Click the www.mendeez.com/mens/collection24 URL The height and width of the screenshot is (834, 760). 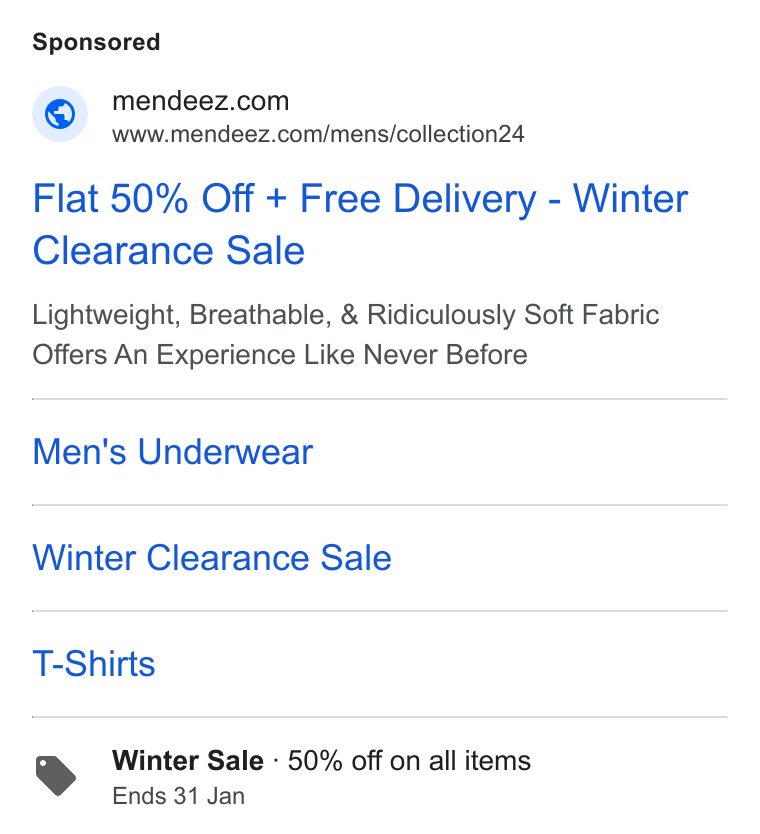coord(318,134)
